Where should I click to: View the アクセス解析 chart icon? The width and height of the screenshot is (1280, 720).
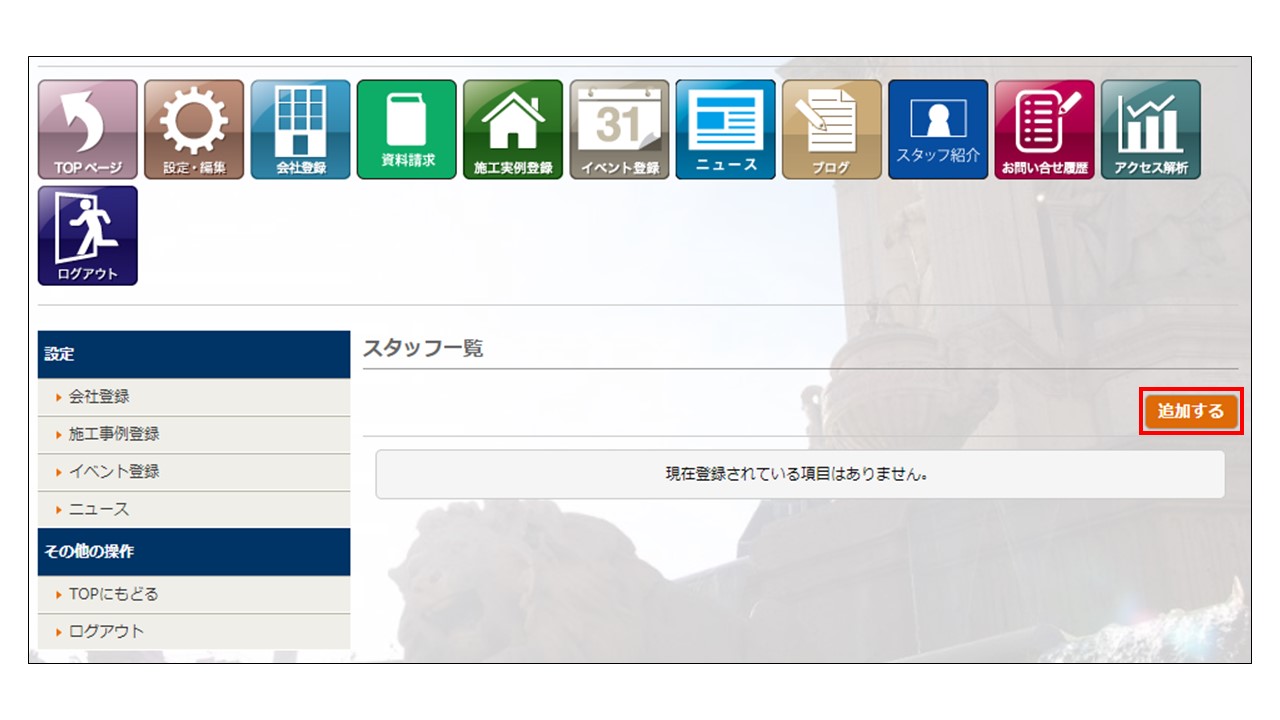pos(1150,130)
